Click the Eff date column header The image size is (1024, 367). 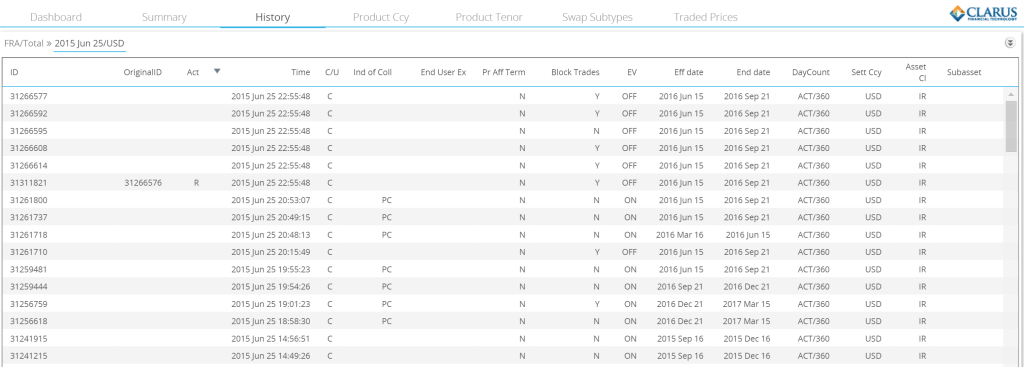[689, 72]
